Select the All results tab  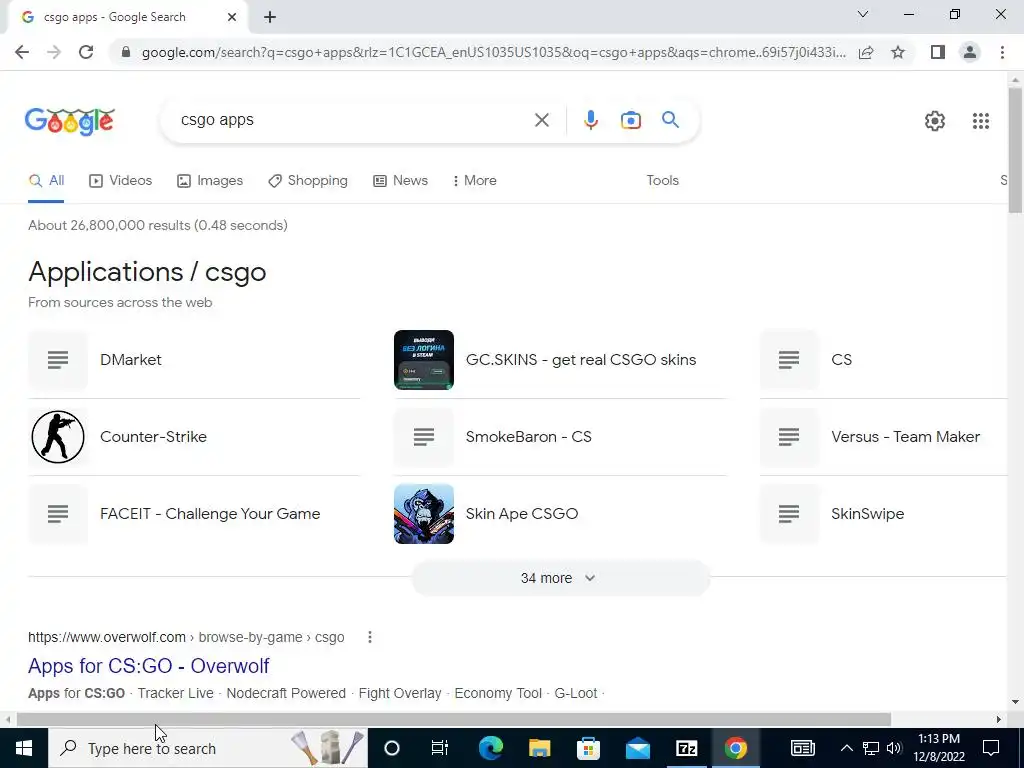(x=46, y=181)
